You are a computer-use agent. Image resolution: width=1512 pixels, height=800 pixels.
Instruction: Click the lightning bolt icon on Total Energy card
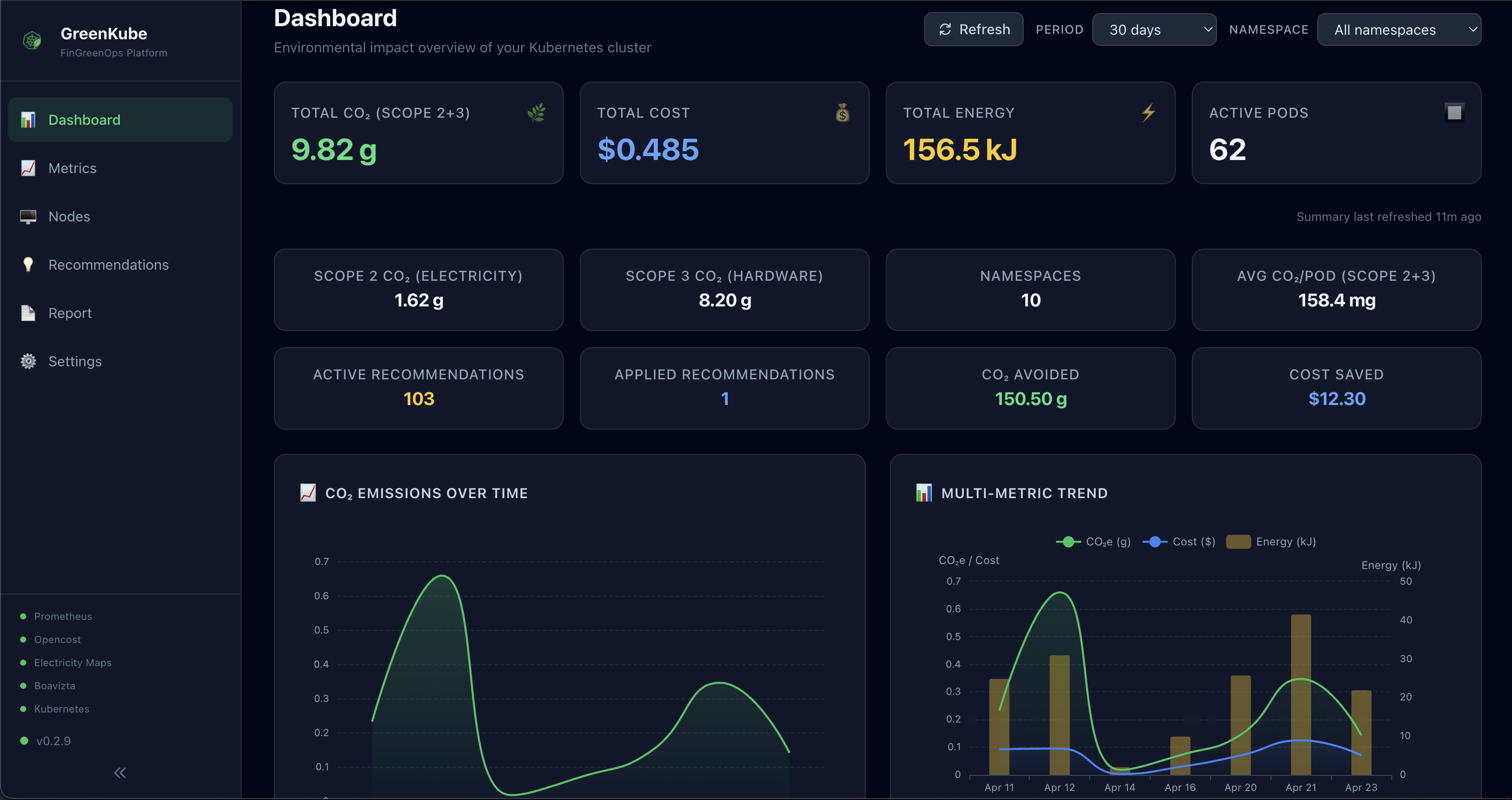pos(1149,112)
